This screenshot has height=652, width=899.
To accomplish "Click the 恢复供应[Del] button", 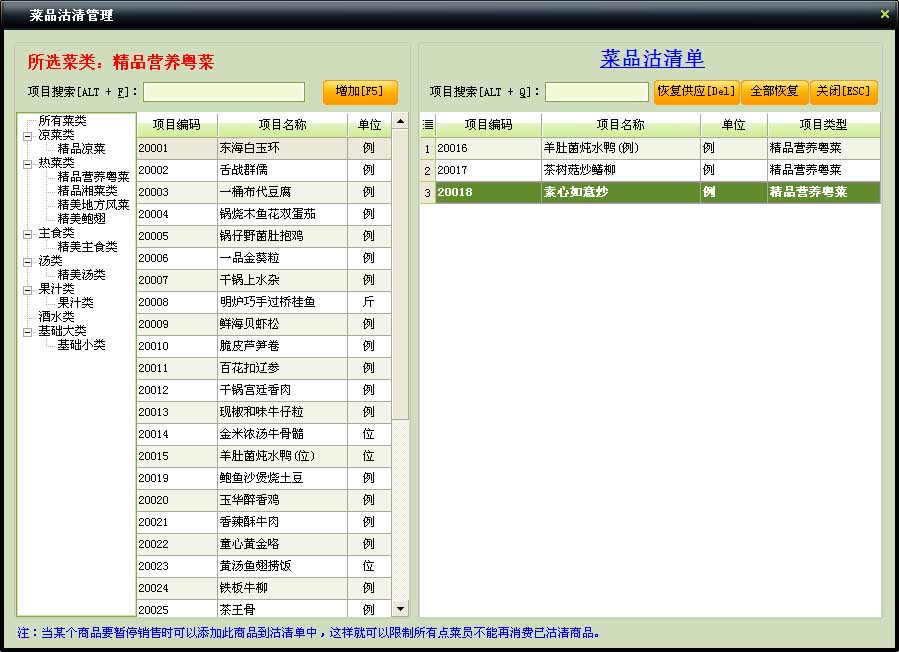I will click(x=696, y=91).
